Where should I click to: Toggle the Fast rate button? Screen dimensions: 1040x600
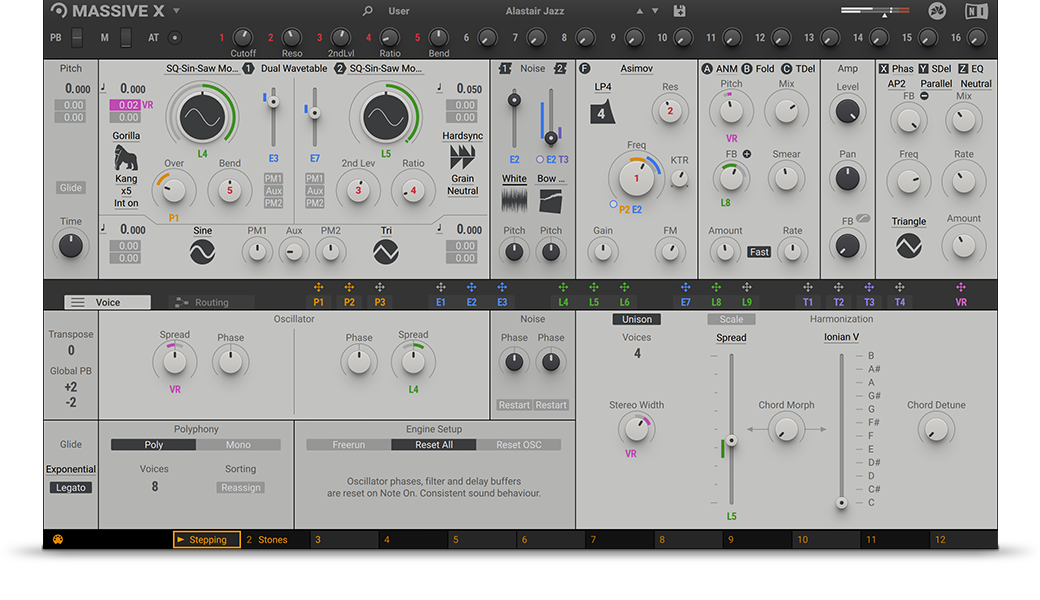tap(759, 252)
